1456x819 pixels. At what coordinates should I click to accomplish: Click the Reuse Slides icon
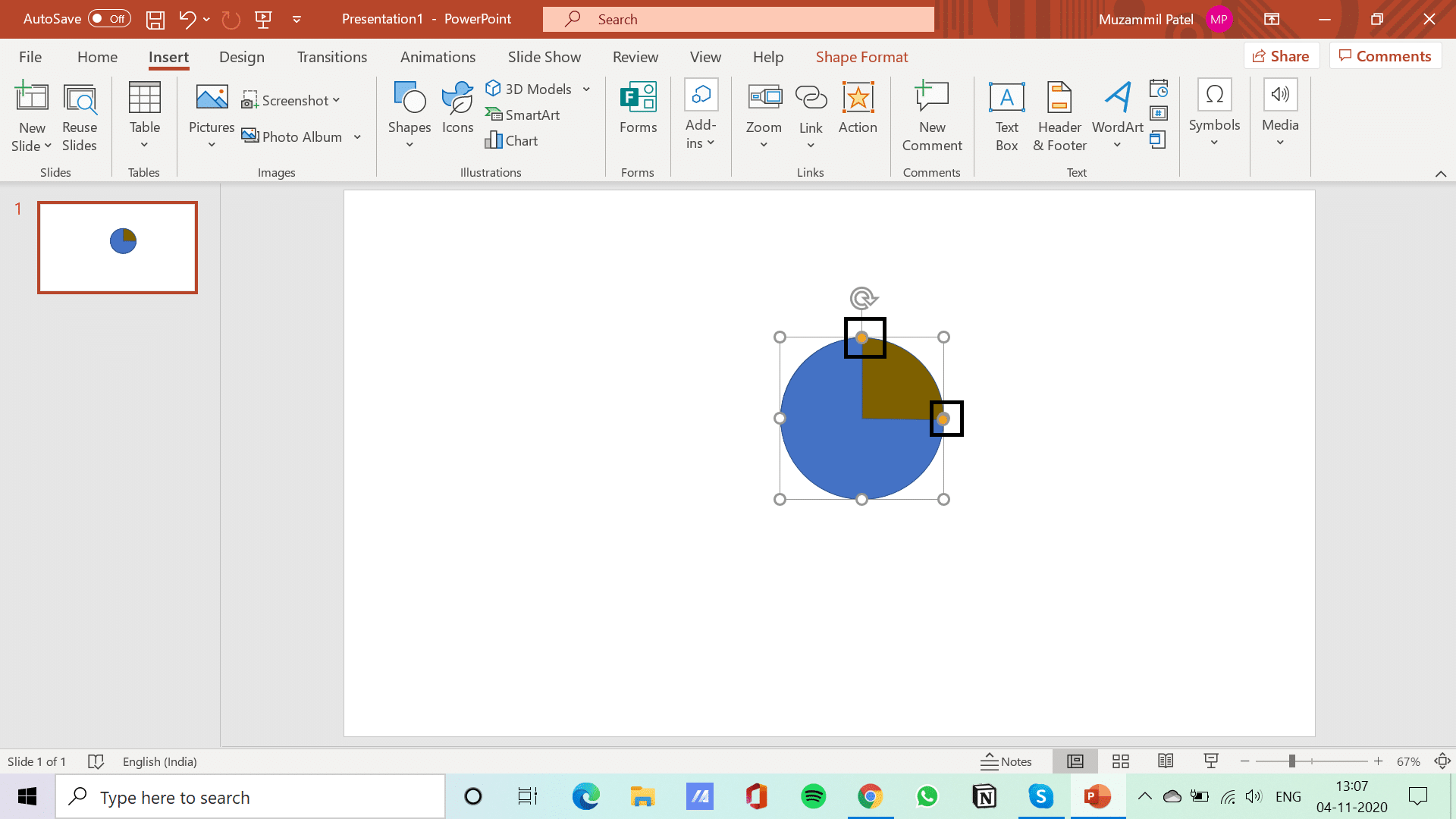80,116
